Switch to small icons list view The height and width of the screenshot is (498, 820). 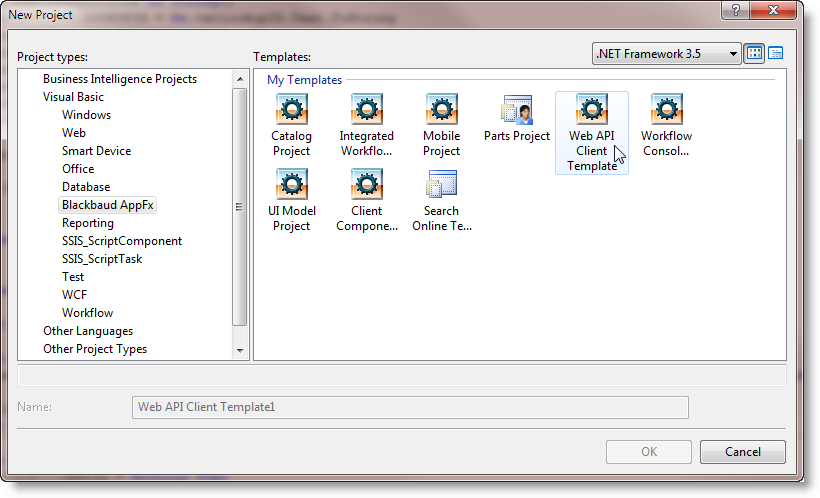[775, 53]
